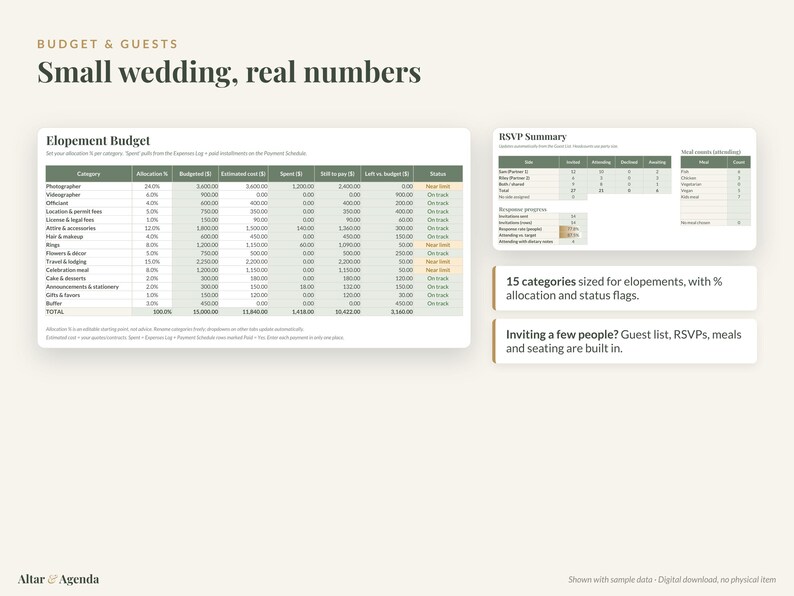
Task: Click the 3,160.00 total left cell
Action: [387, 311]
